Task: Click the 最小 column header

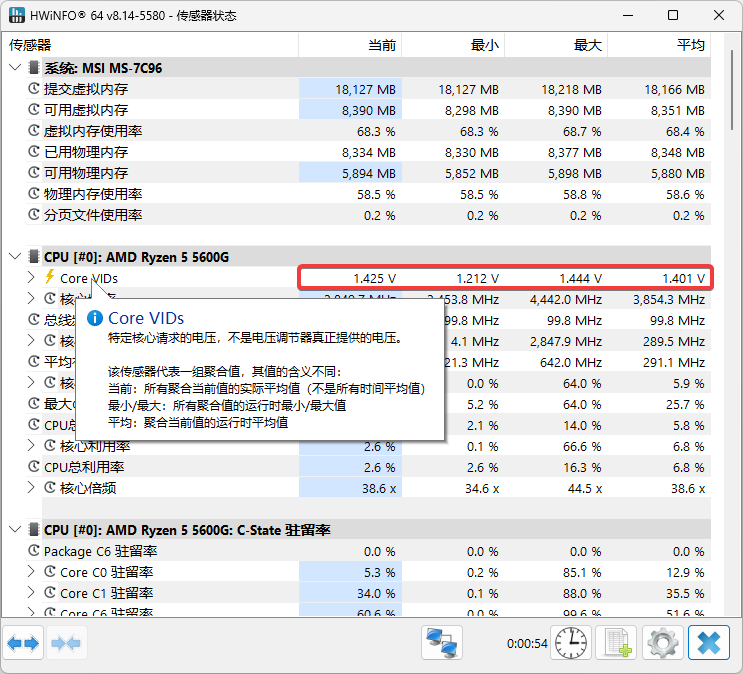Action: pos(453,45)
